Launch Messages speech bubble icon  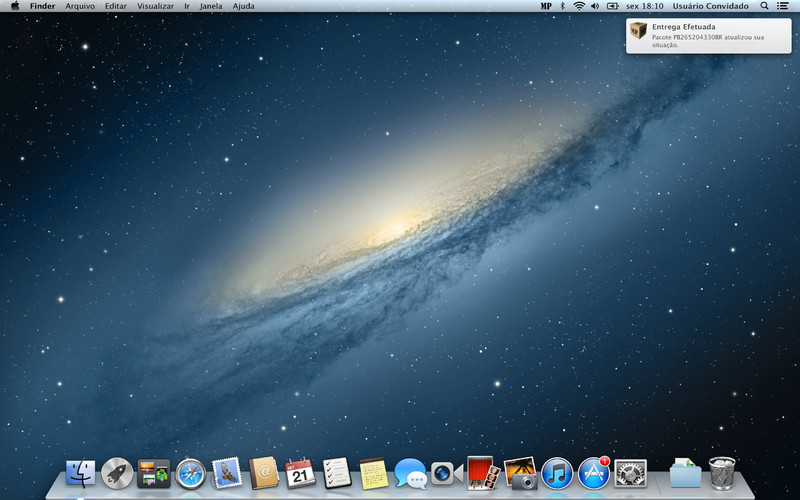[x=410, y=473]
